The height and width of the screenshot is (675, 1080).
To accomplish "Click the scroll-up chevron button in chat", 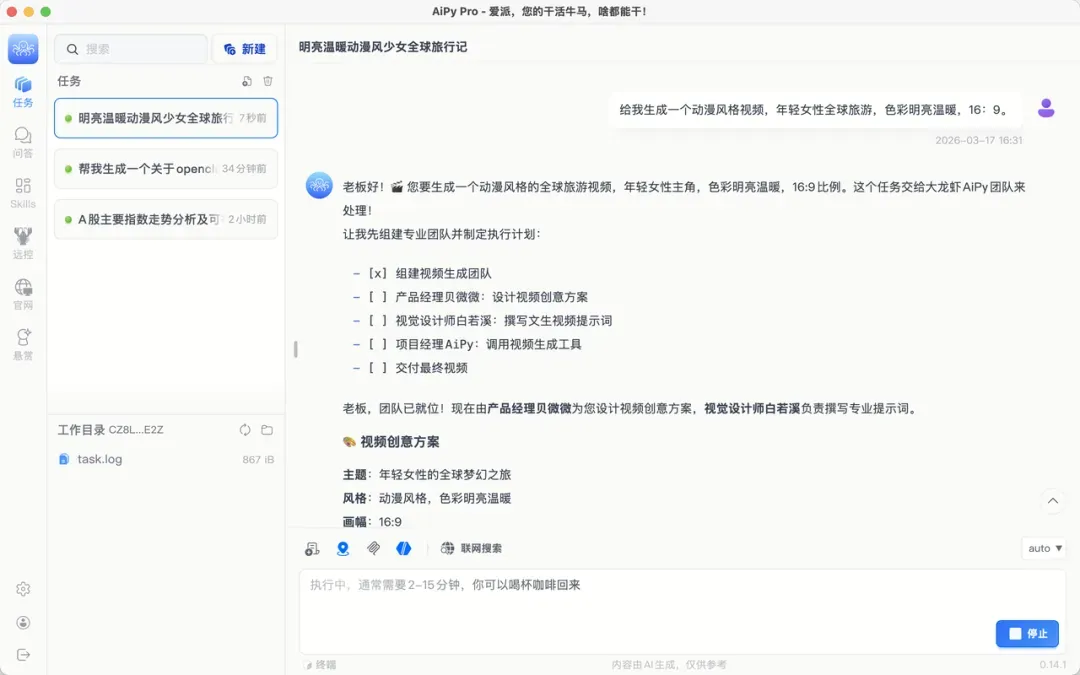I will (x=1052, y=500).
